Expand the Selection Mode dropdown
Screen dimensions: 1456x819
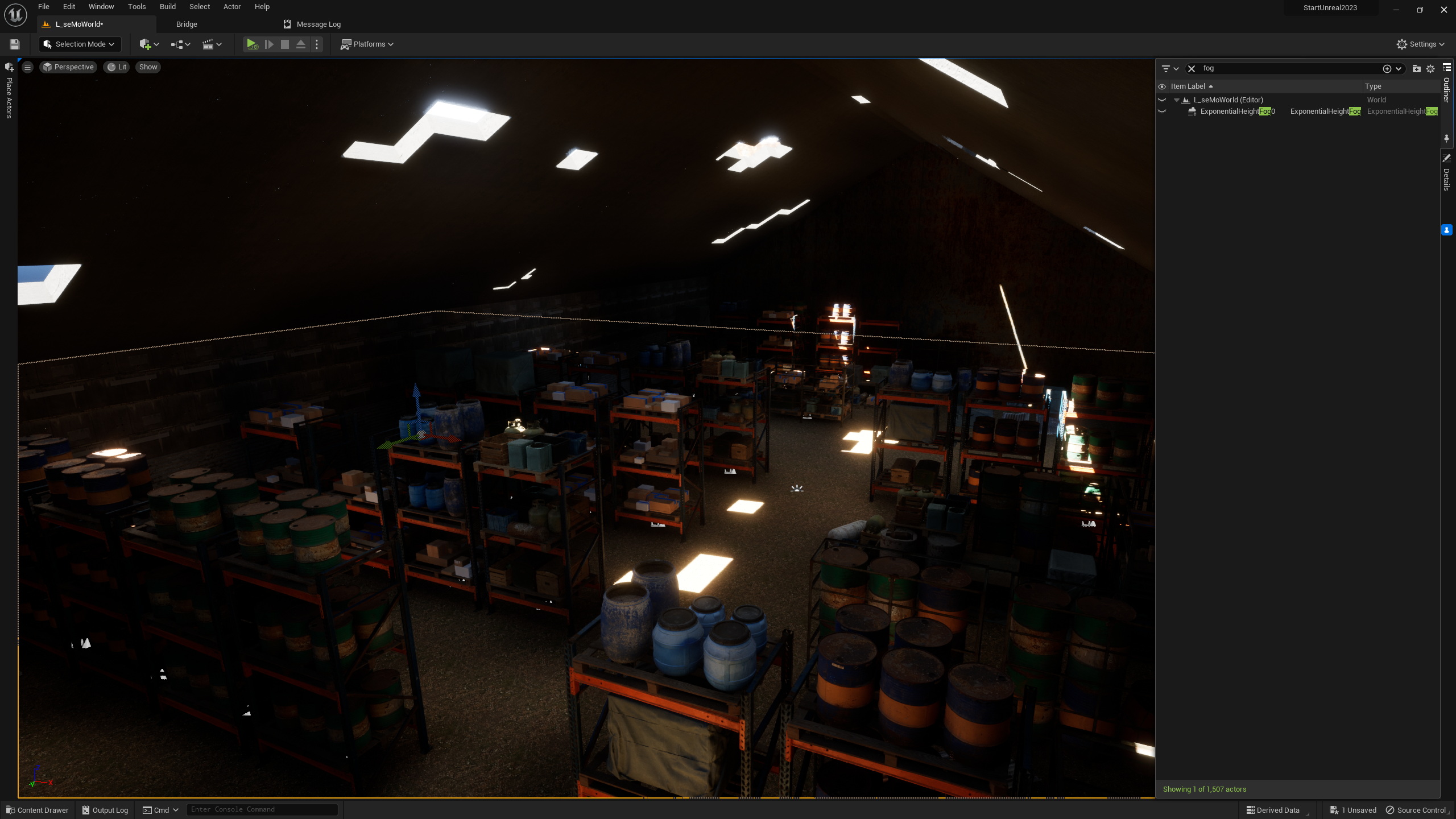click(x=80, y=44)
